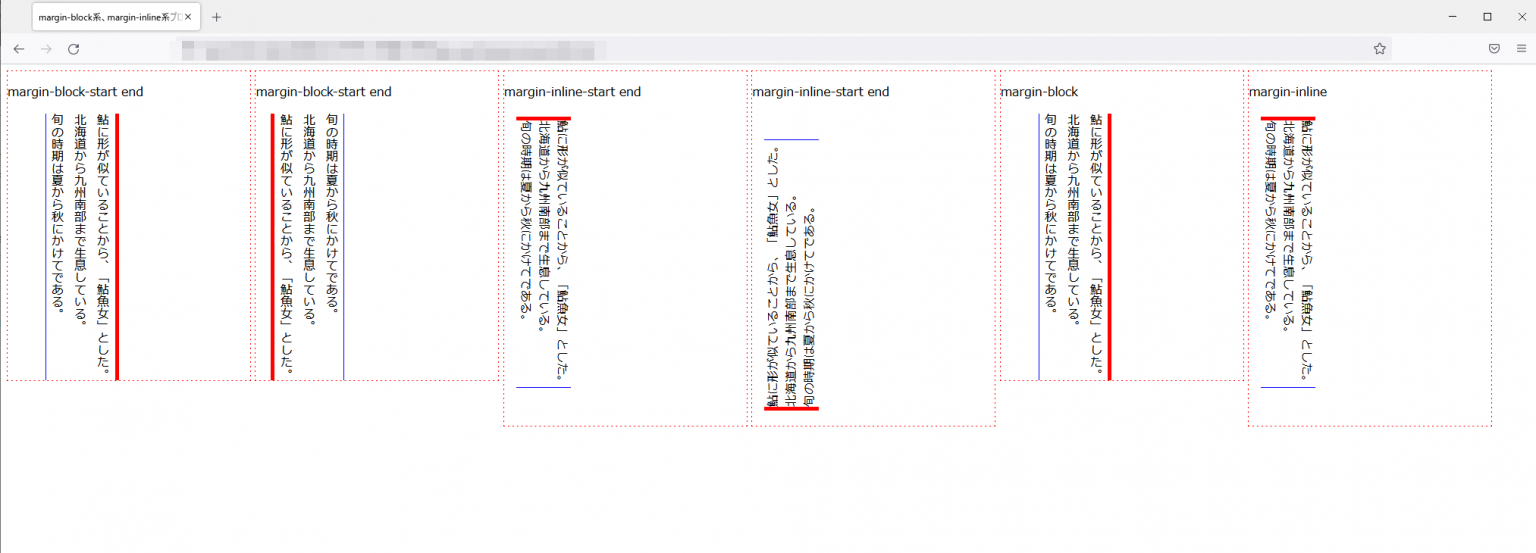Click the "margin-inline" heading text
The width and height of the screenshot is (1536, 553).
click(1288, 92)
